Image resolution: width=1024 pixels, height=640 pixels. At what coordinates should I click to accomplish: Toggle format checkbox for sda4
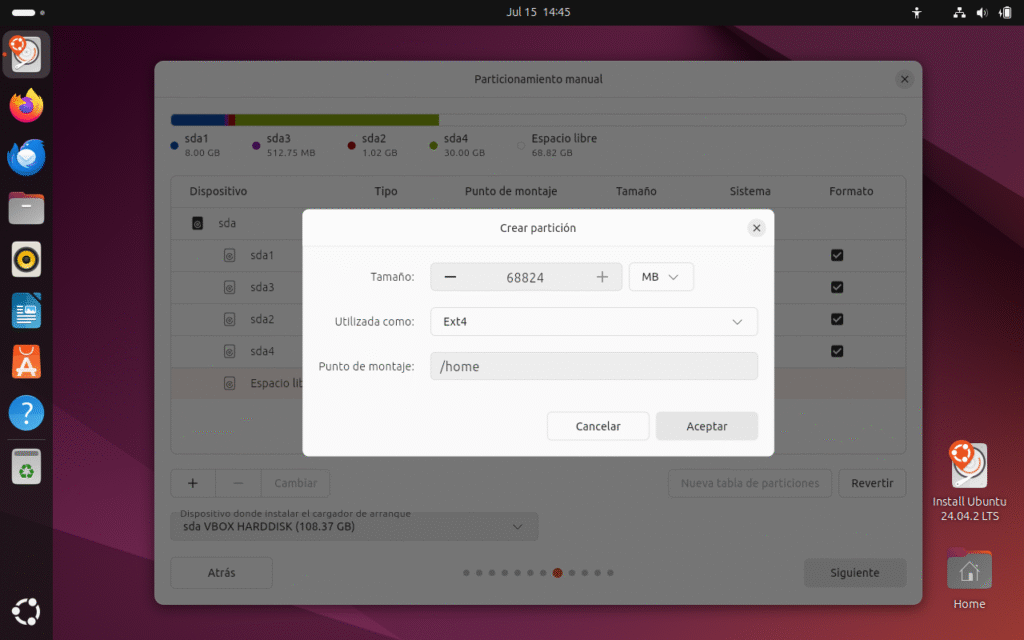pos(837,351)
